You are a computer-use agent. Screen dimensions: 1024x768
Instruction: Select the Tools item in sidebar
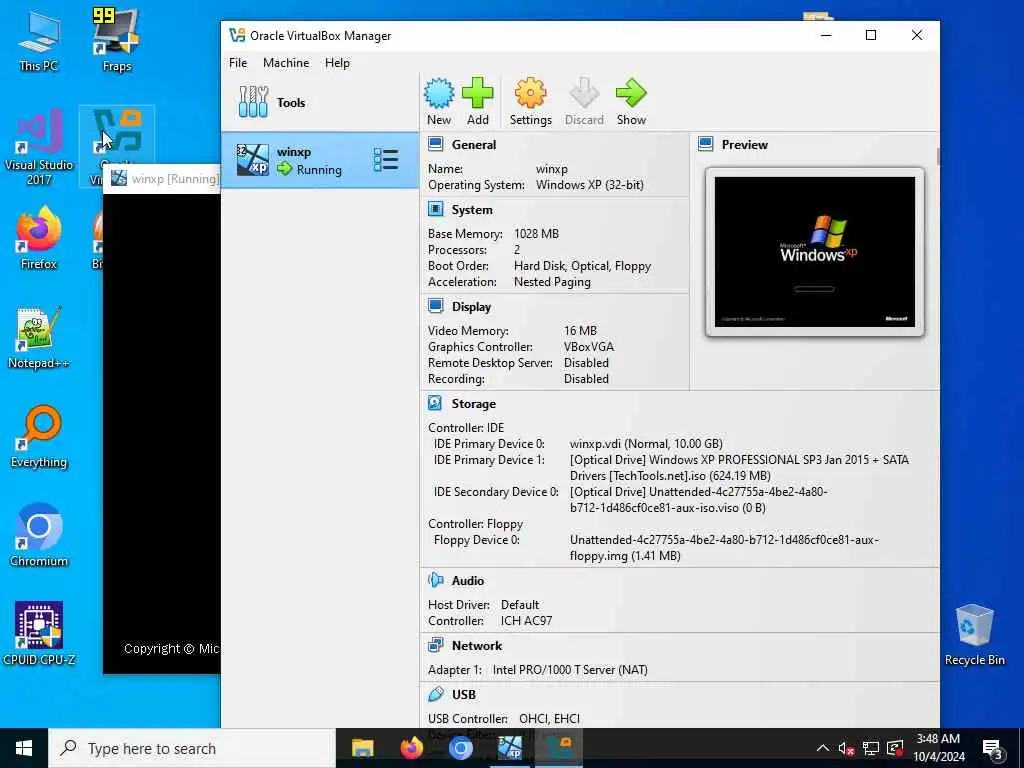pos(320,103)
